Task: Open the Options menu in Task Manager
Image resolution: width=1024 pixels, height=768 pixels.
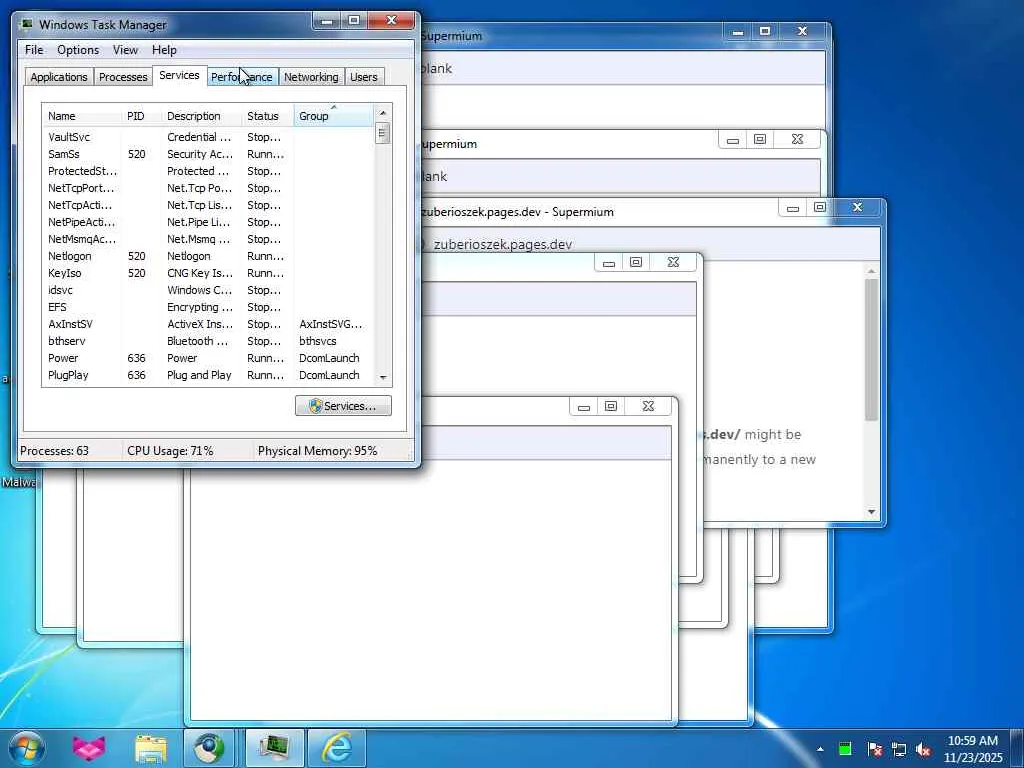Action: point(78,50)
